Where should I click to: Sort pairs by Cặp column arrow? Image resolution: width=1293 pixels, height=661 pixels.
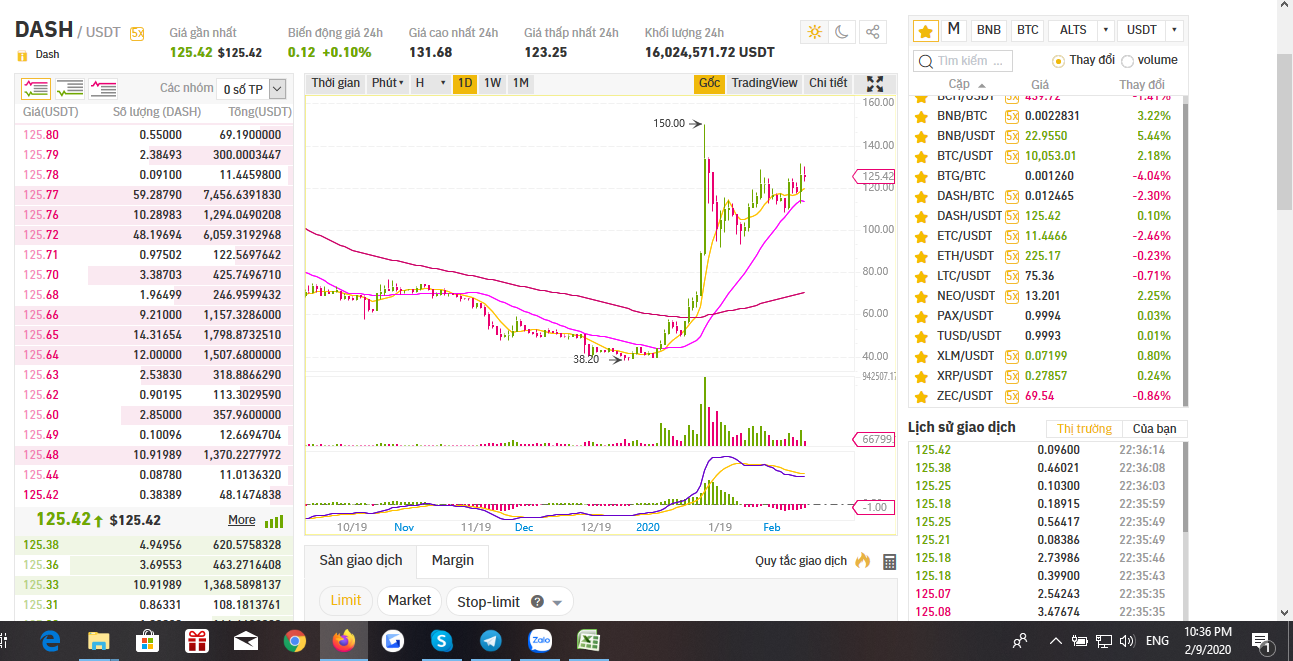tap(981, 86)
